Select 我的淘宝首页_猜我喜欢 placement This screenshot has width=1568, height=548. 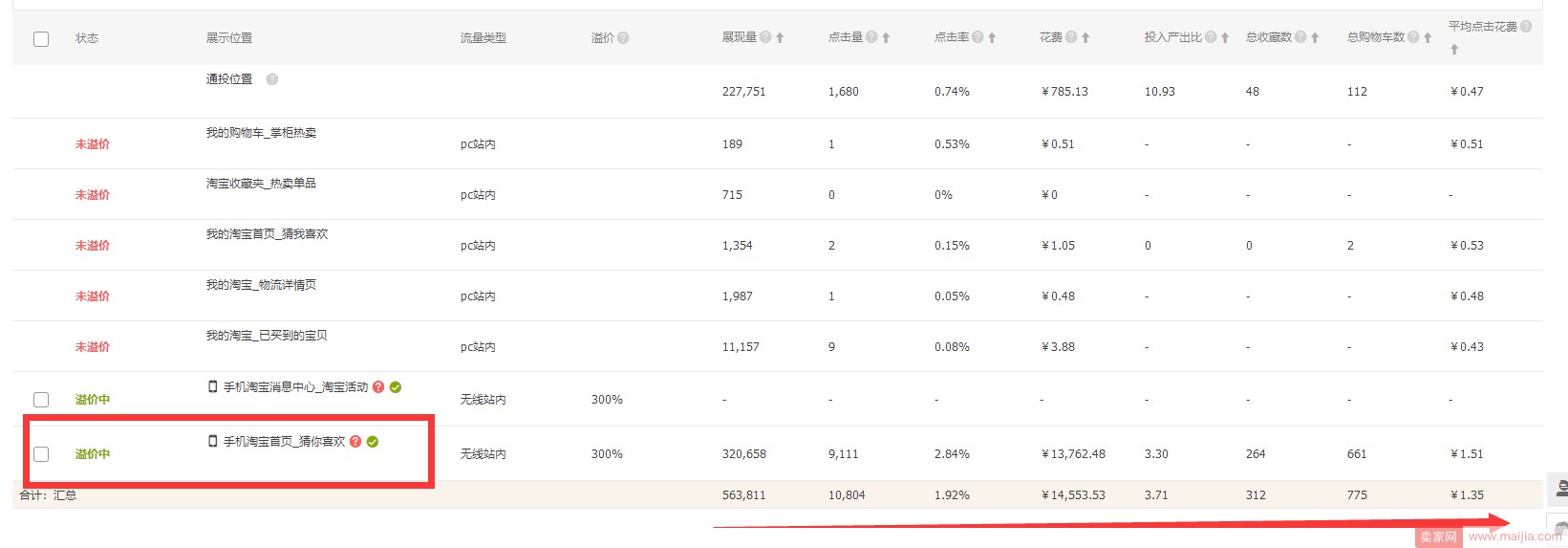(267, 234)
